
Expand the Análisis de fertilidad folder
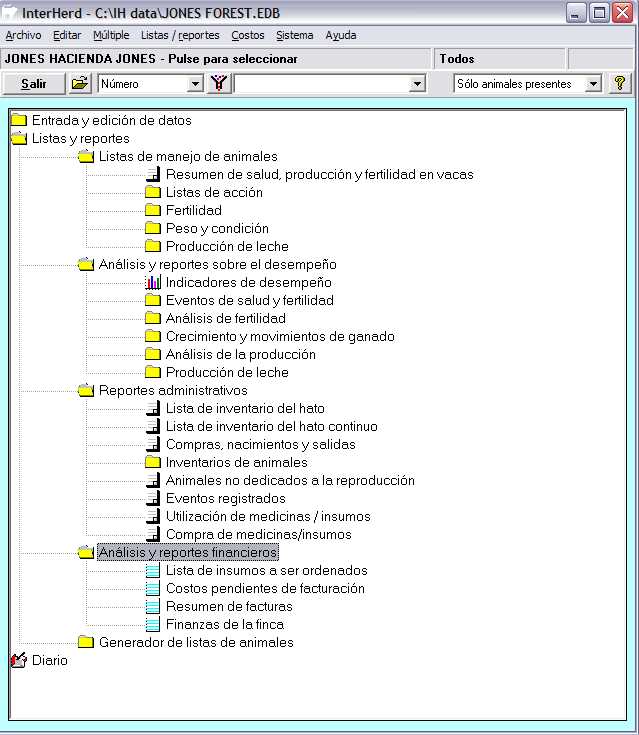[153, 318]
